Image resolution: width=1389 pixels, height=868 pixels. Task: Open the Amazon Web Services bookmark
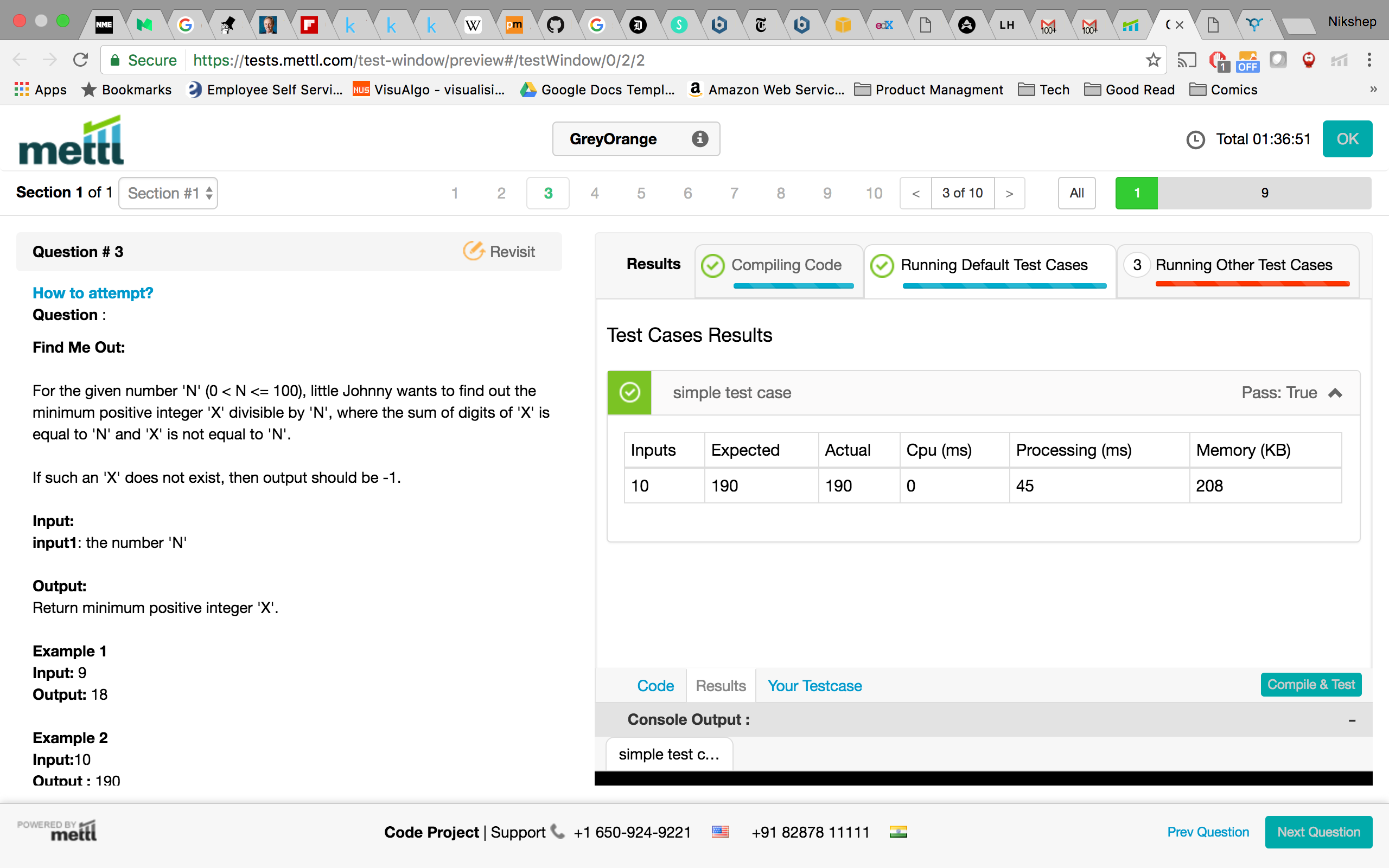(766, 90)
